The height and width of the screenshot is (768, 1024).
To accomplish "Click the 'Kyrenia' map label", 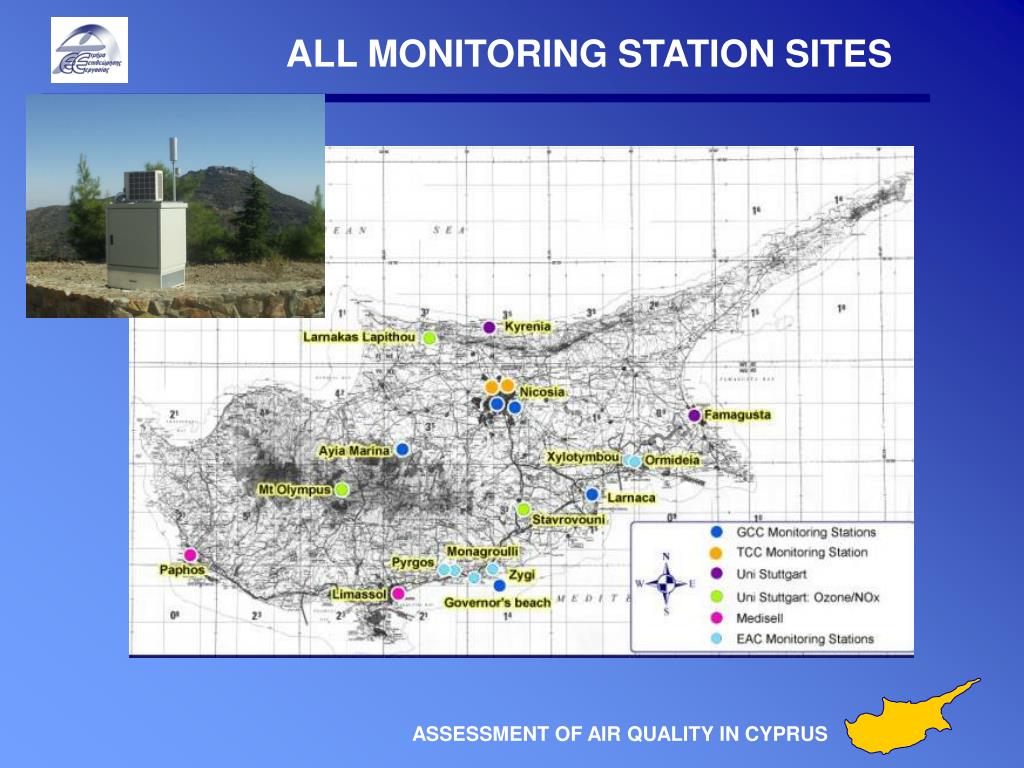I will coord(528,326).
